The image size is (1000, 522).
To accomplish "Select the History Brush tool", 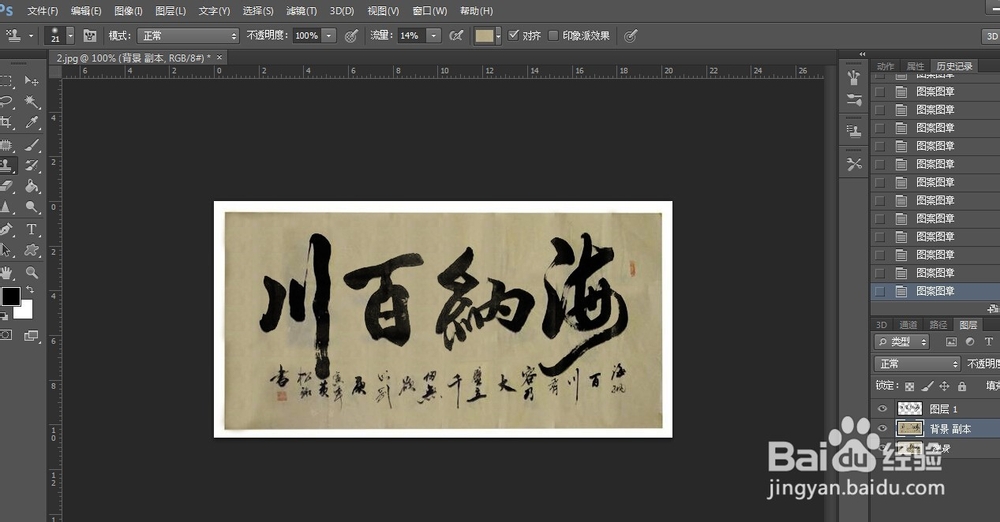I will click(31, 165).
